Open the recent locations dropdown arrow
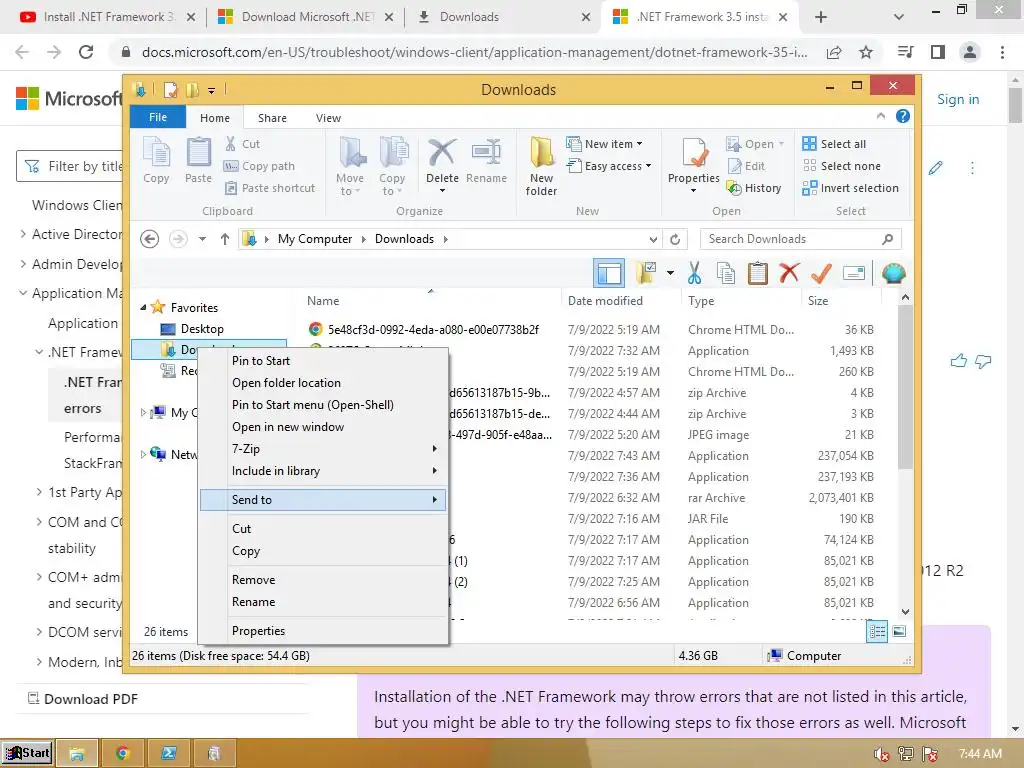 click(202, 239)
